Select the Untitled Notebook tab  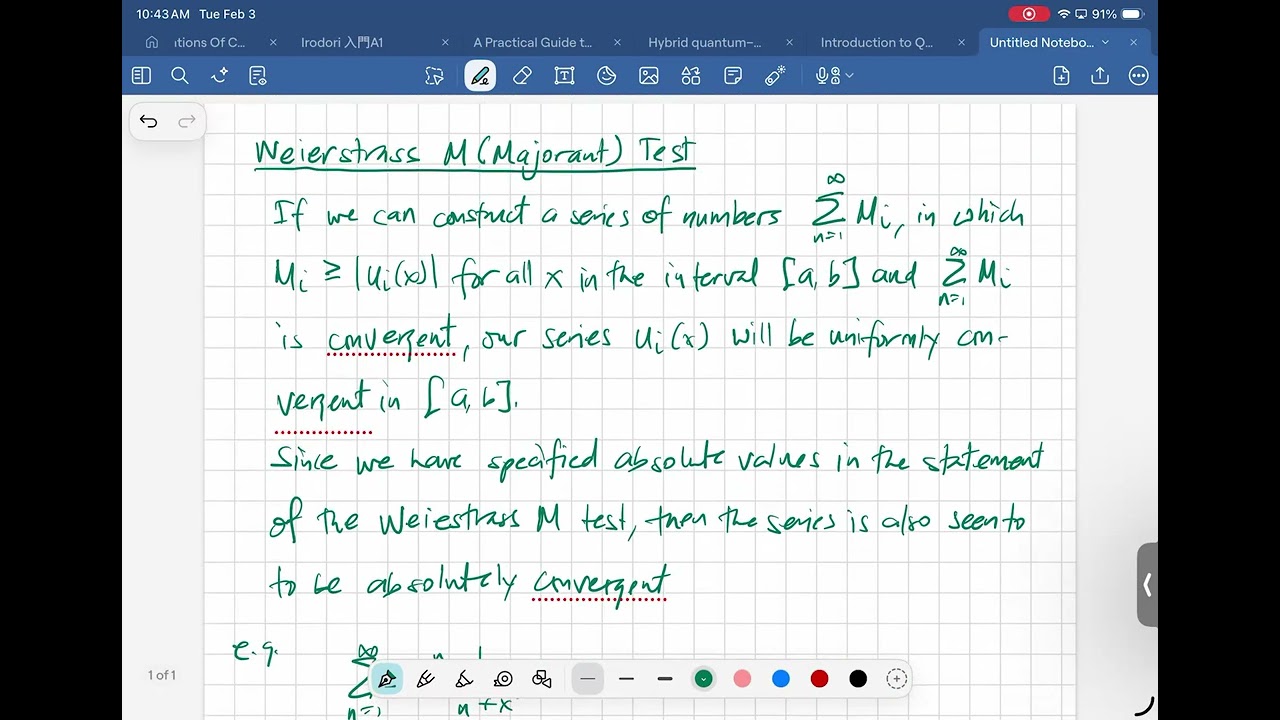coord(1042,42)
